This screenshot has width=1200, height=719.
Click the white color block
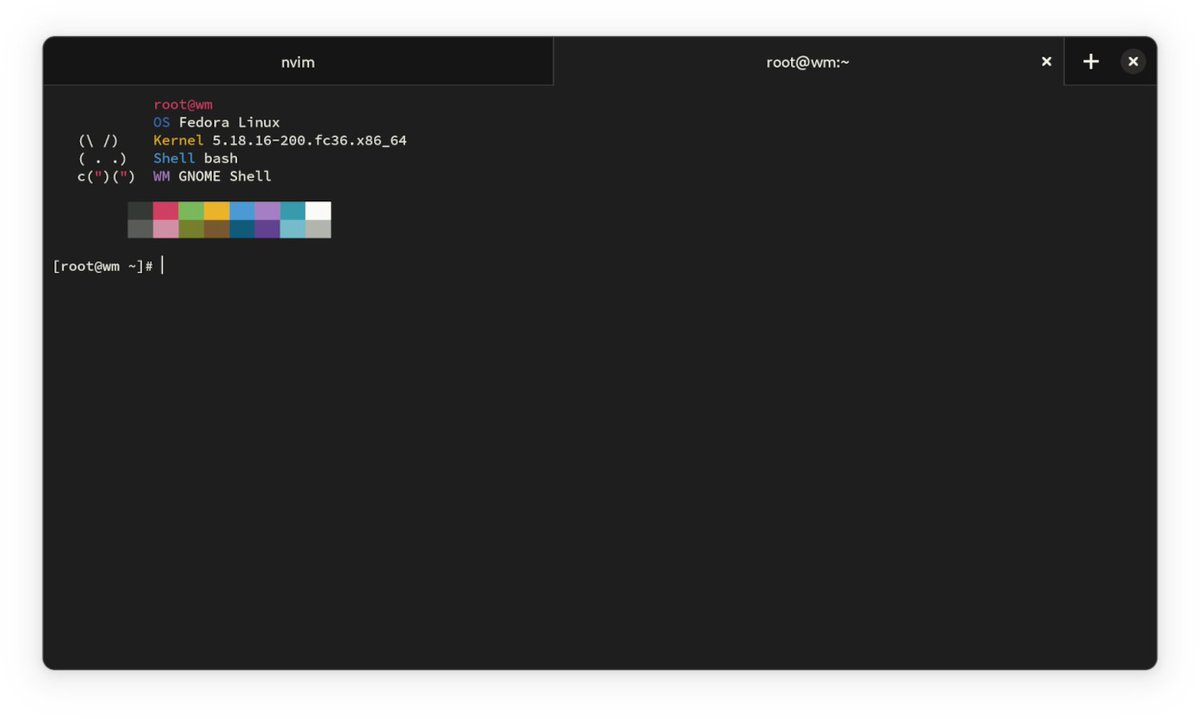[x=318, y=211]
